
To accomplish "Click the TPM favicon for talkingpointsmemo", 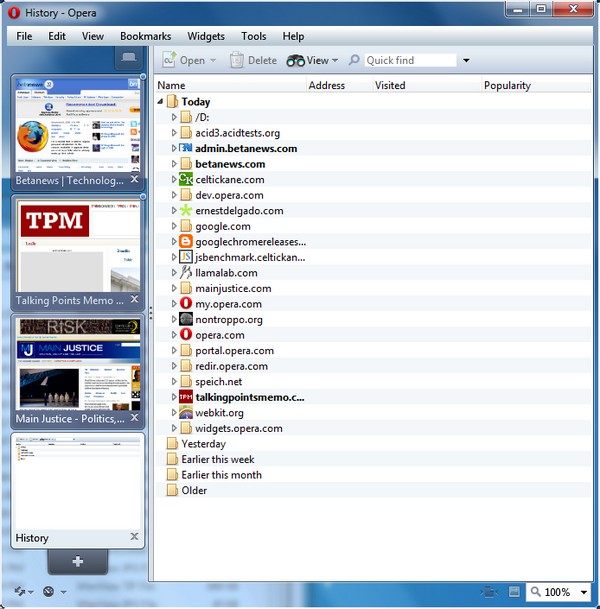I will coord(186,397).
